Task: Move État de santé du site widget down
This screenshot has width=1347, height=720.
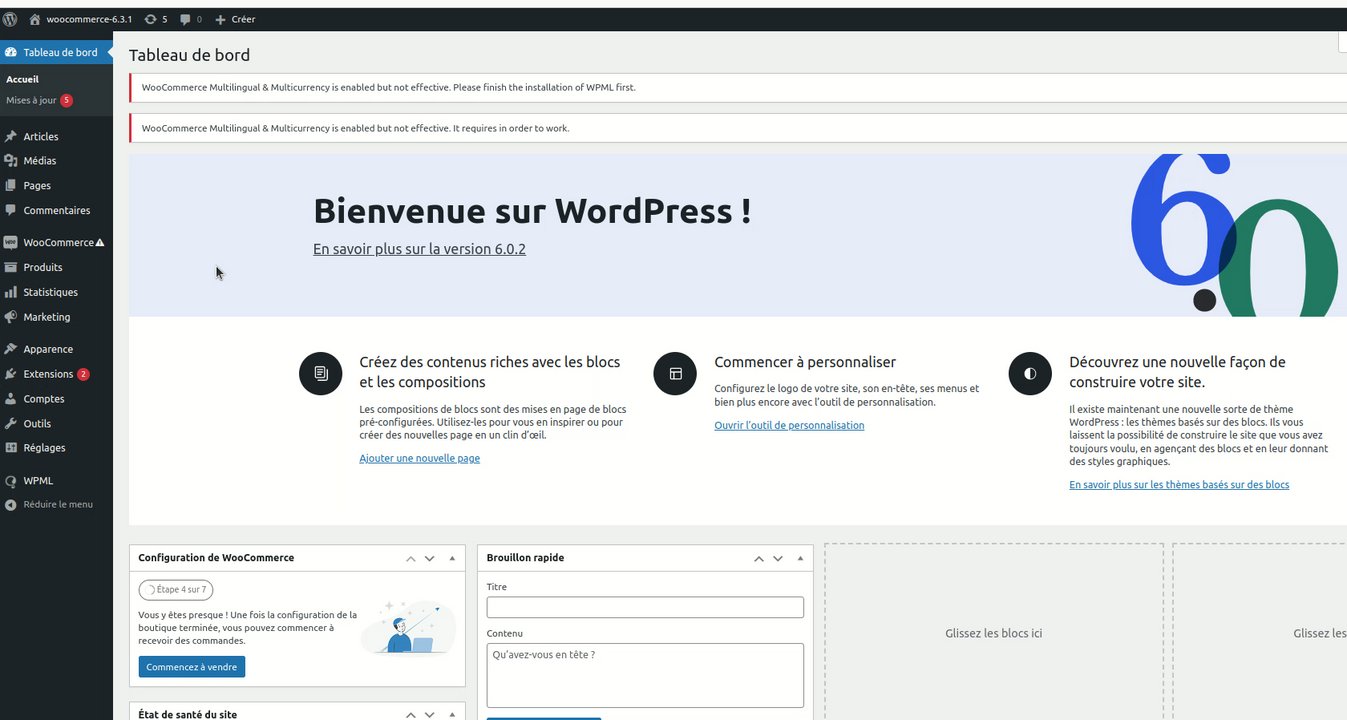Action: [430, 715]
